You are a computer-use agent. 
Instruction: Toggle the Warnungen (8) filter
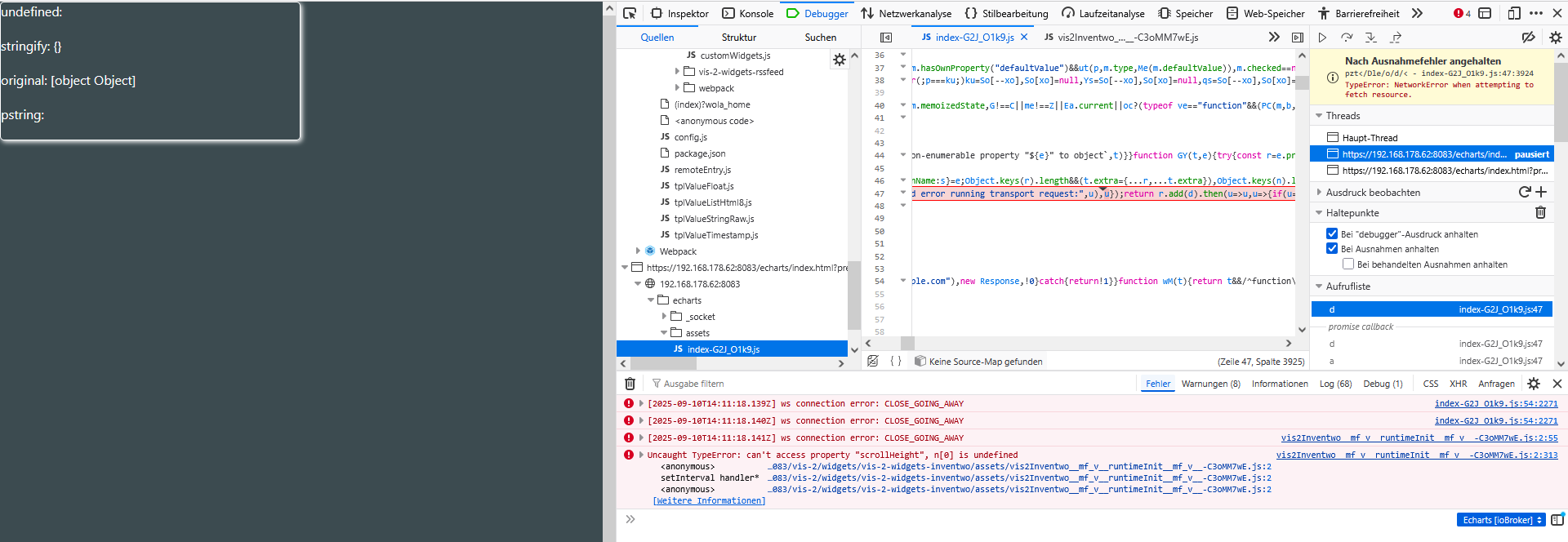click(1210, 384)
